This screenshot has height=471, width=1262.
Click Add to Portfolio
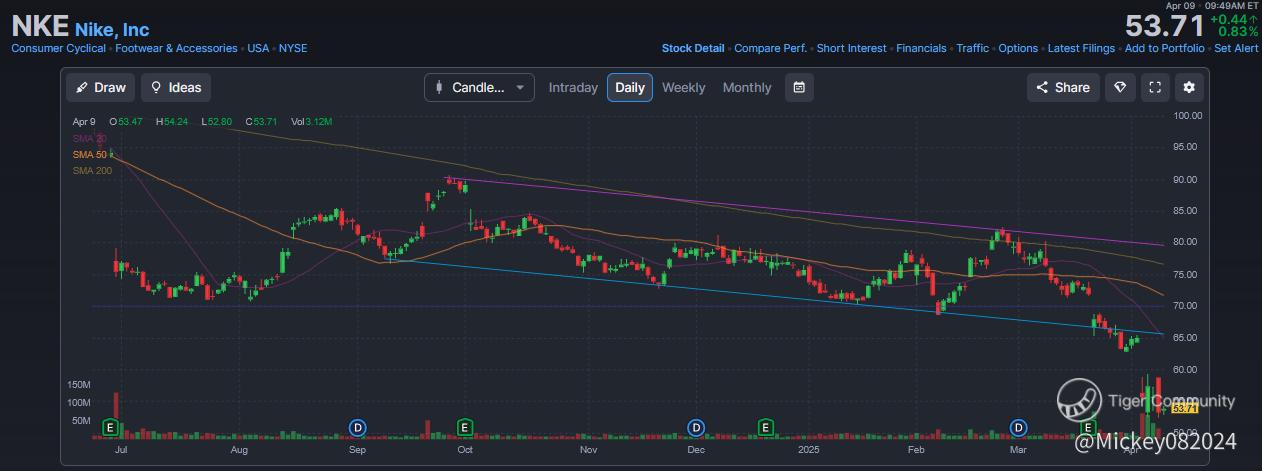tap(1164, 48)
